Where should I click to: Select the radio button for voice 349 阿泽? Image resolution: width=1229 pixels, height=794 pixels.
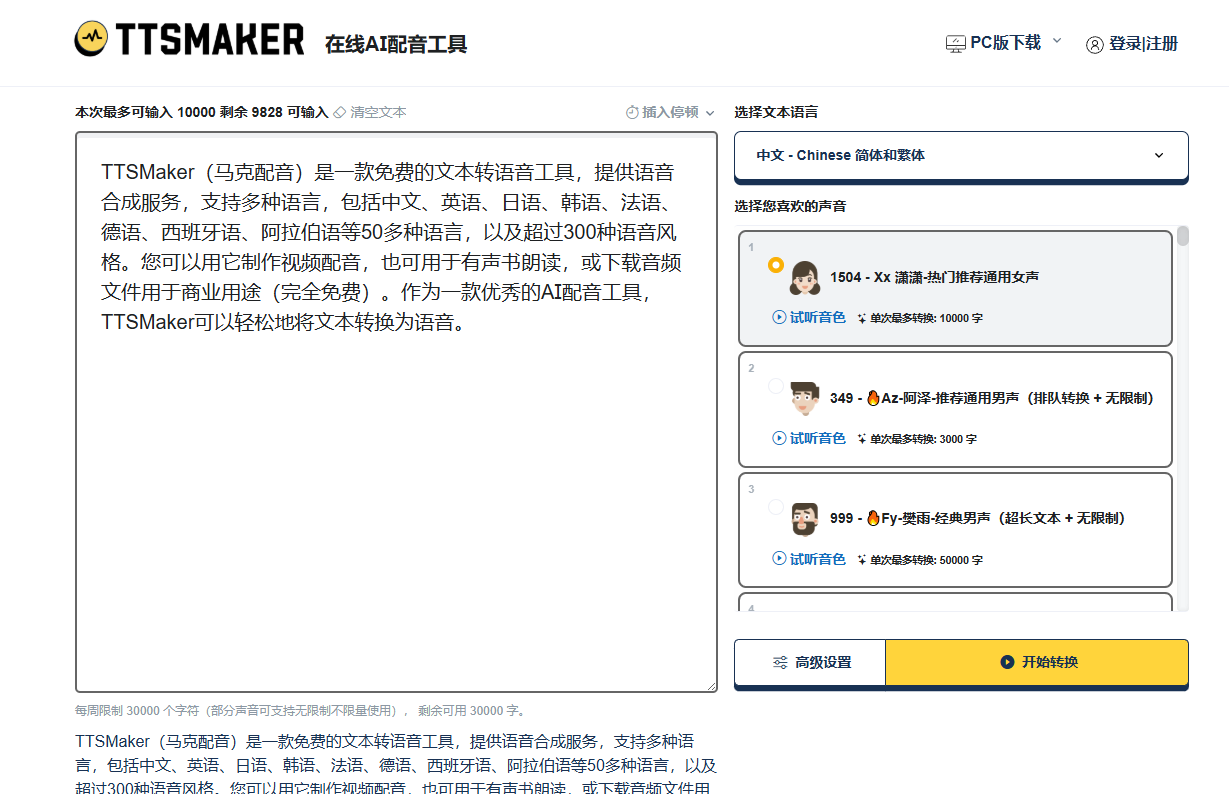pos(776,386)
